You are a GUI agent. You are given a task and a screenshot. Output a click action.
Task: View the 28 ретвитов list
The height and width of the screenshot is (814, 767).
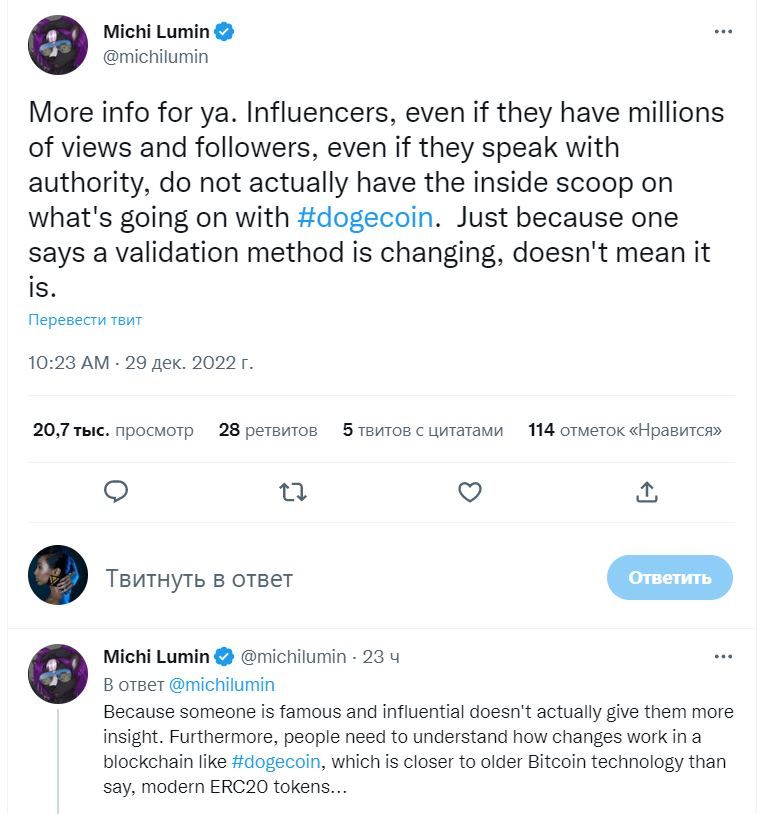click(267, 430)
